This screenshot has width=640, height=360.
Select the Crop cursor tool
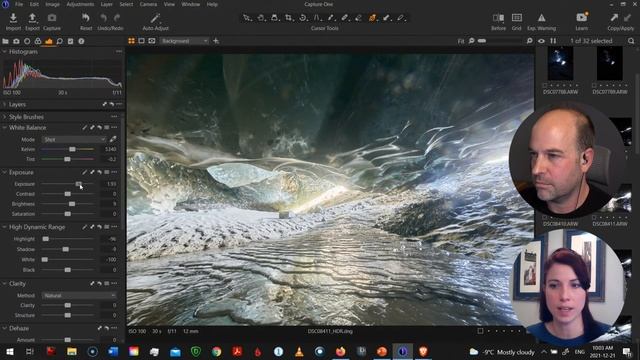289,18
